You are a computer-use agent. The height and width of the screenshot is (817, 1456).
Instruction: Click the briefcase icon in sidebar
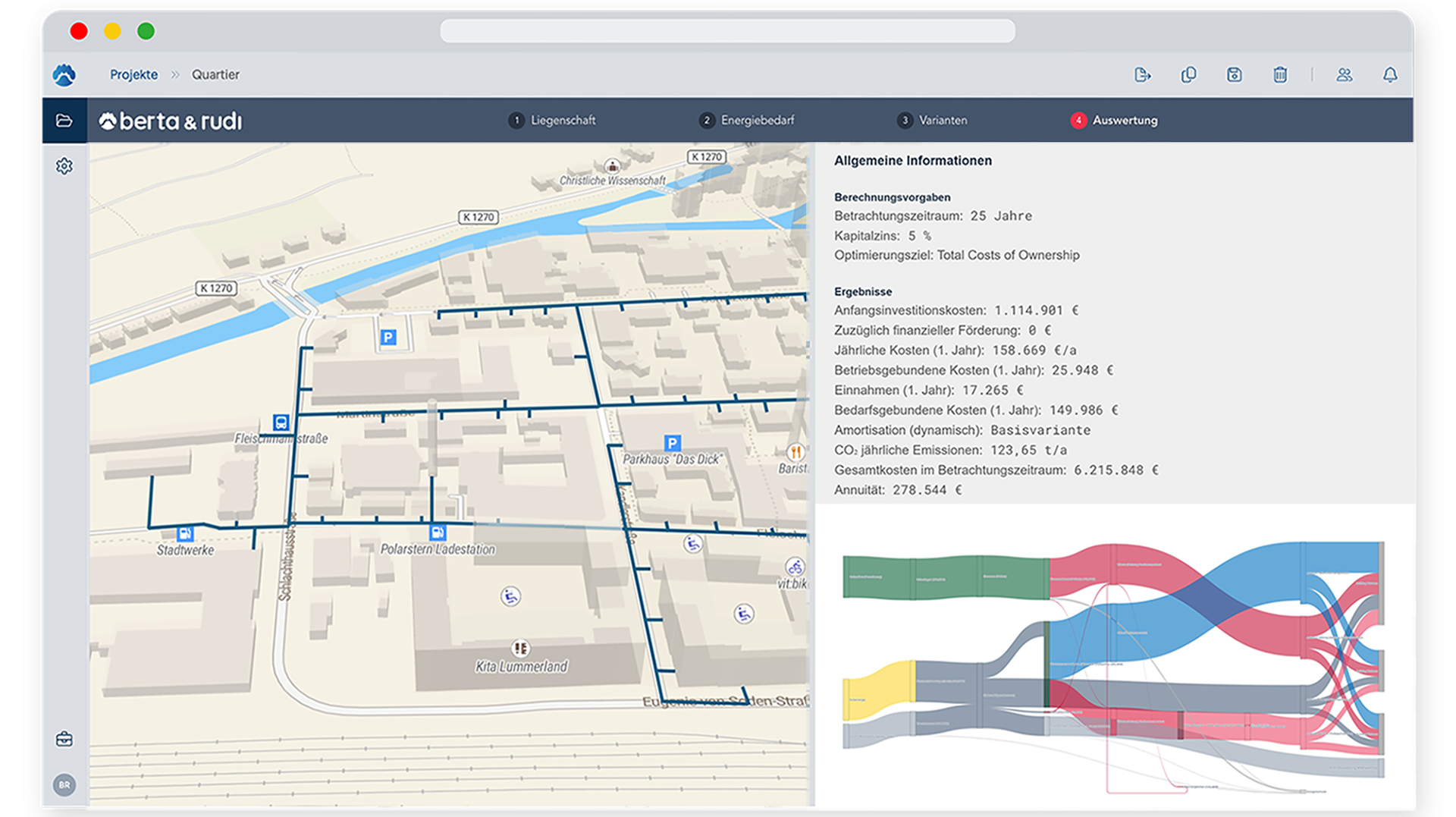point(64,739)
